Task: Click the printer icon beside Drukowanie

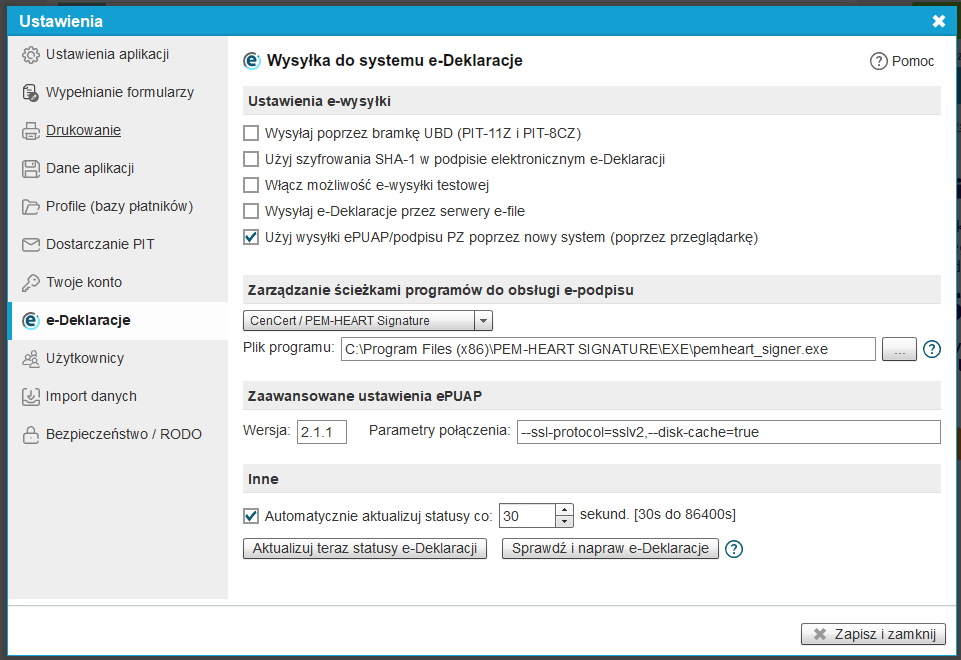Action: click(31, 131)
